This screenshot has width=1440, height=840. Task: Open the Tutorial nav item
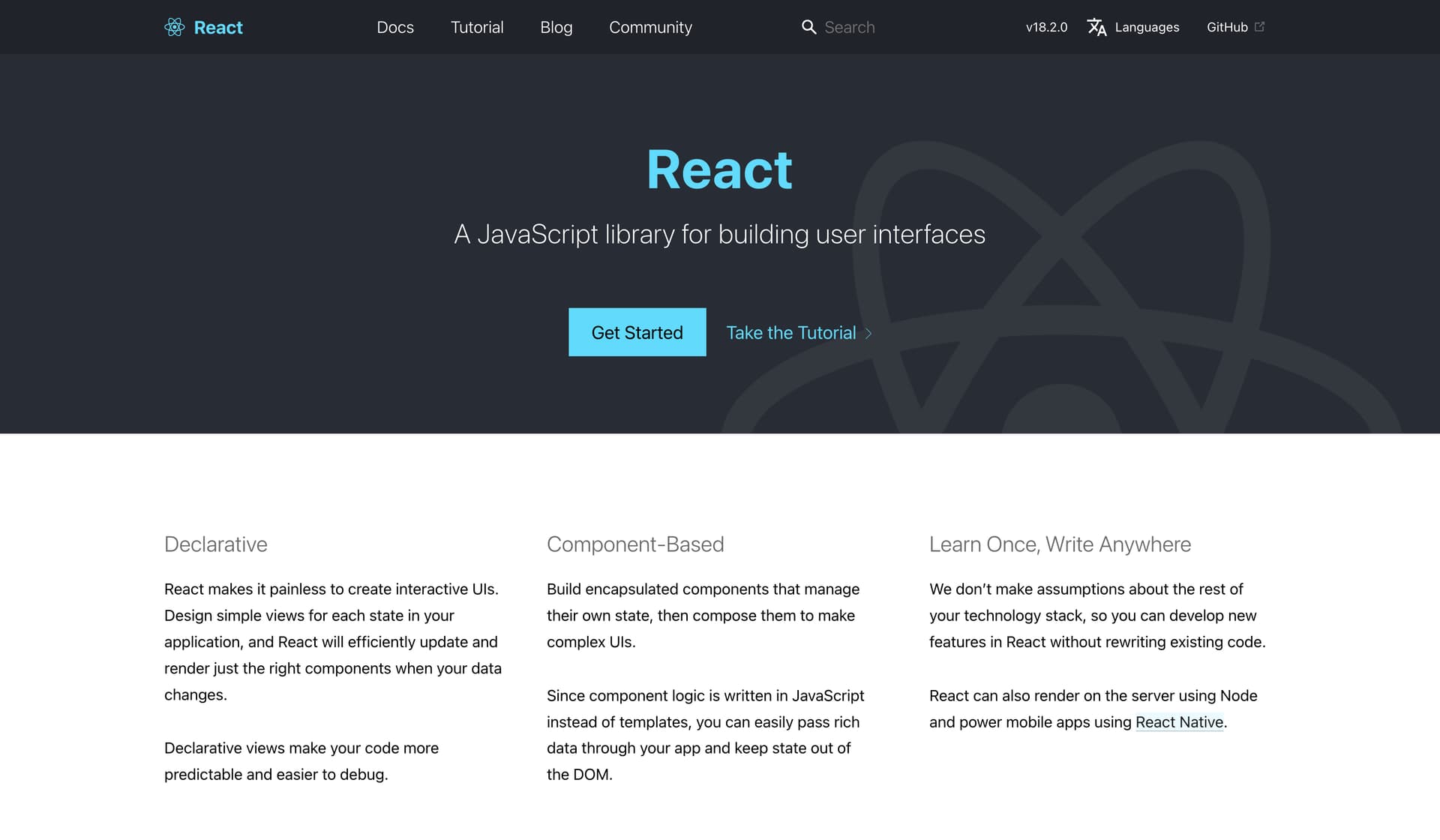(477, 27)
